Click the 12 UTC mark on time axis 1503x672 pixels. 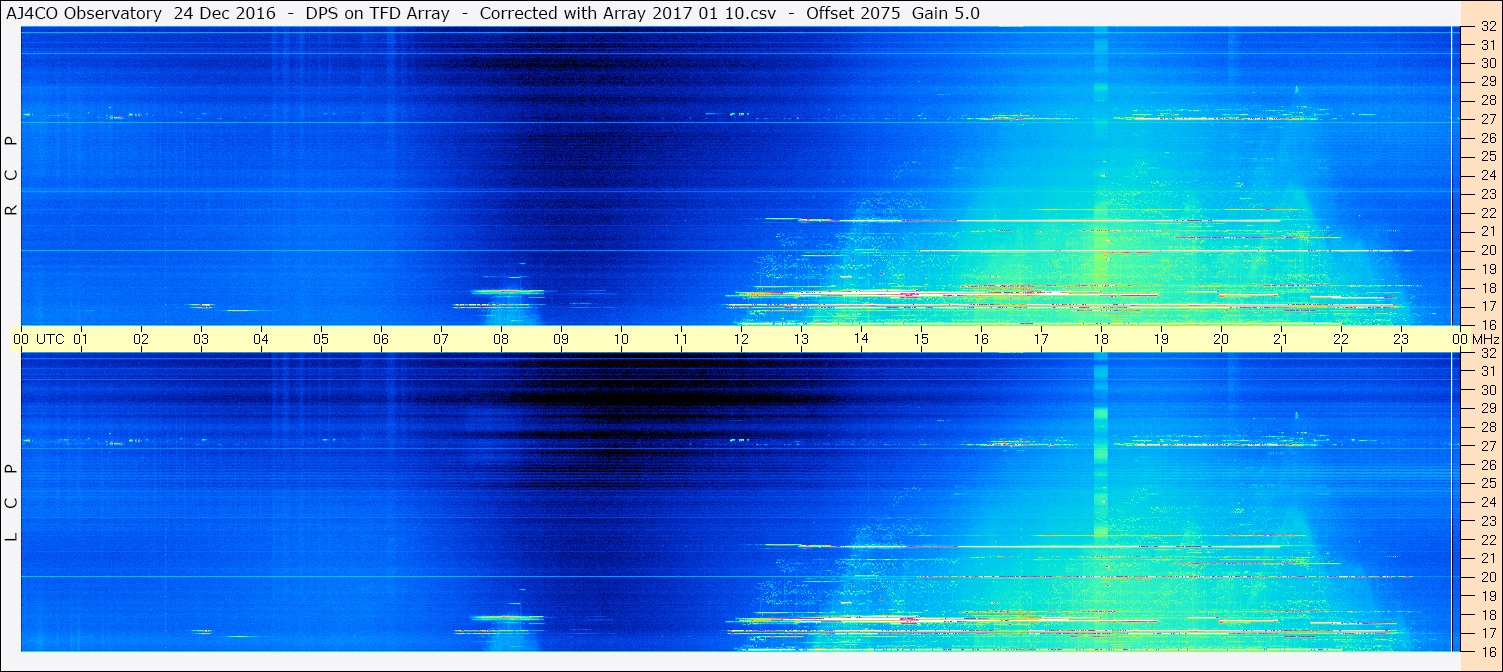741,339
